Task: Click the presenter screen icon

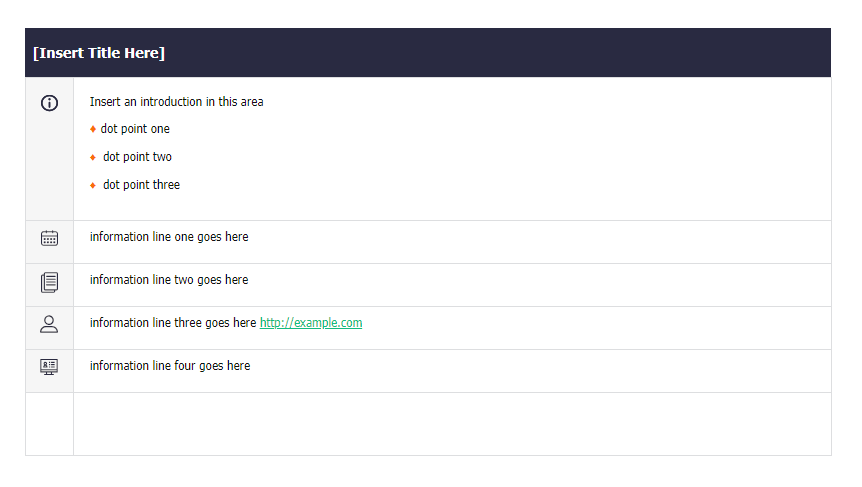Action: [49, 367]
